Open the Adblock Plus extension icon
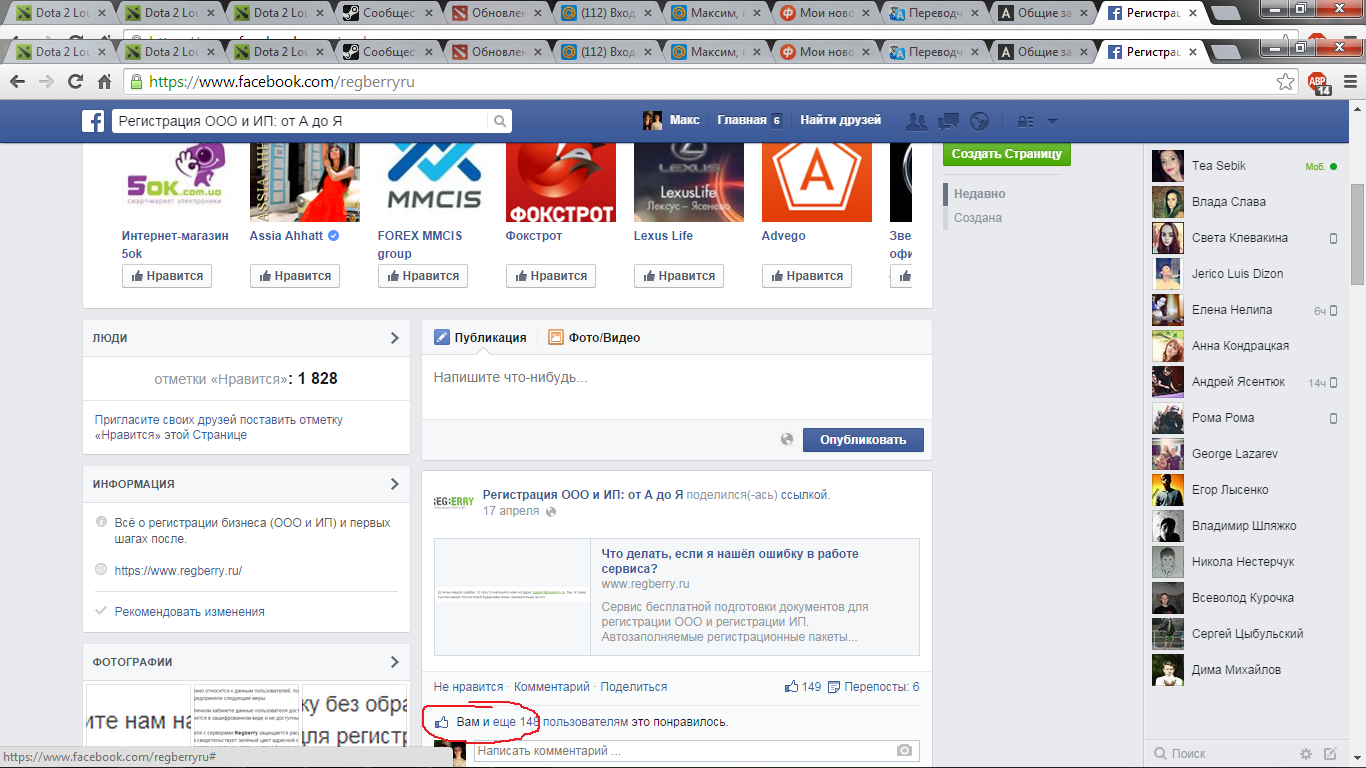Screen dimensions: 1366x768 point(1319,83)
